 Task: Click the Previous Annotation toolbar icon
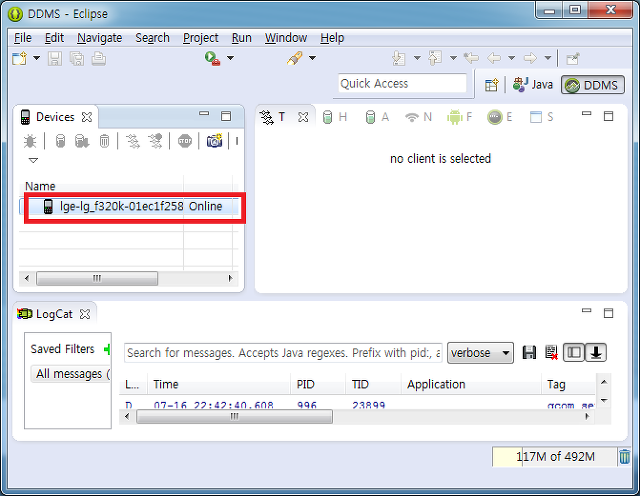[435, 58]
